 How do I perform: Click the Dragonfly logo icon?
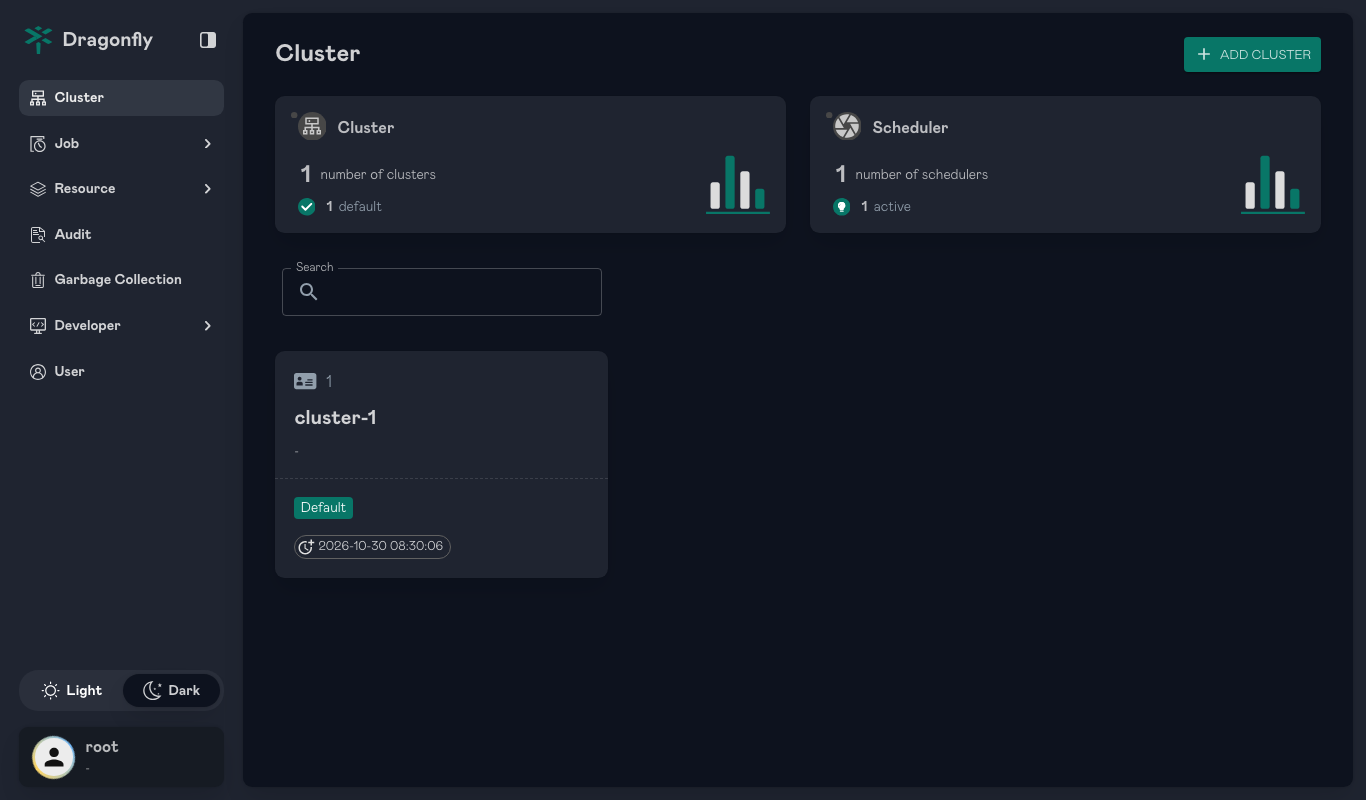tap(38, 40)
